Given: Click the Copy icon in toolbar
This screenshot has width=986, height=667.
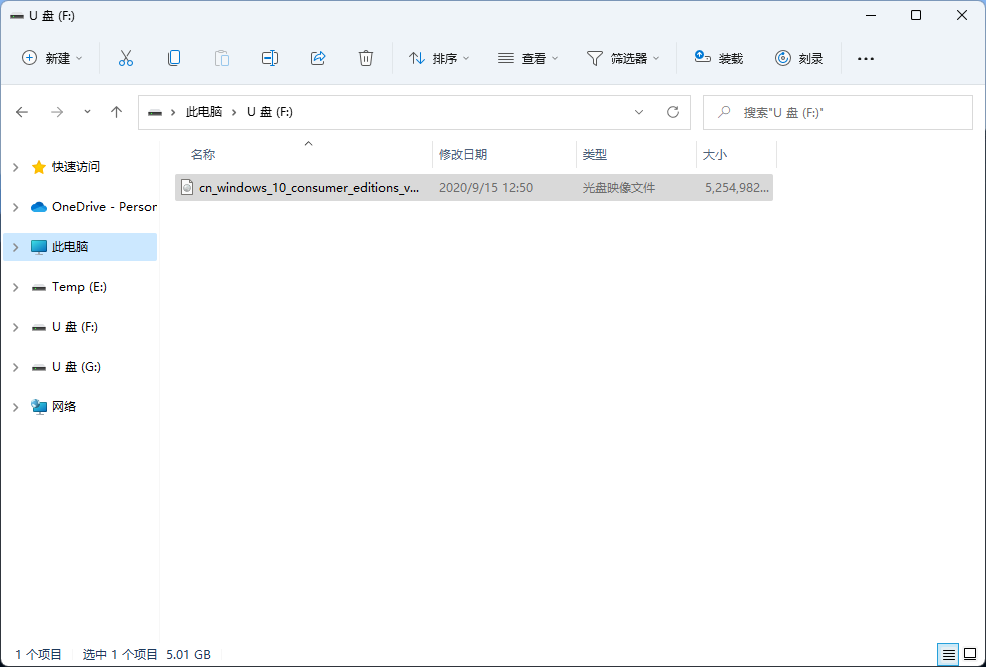Looking at the screenshot, I should (174, 58).
